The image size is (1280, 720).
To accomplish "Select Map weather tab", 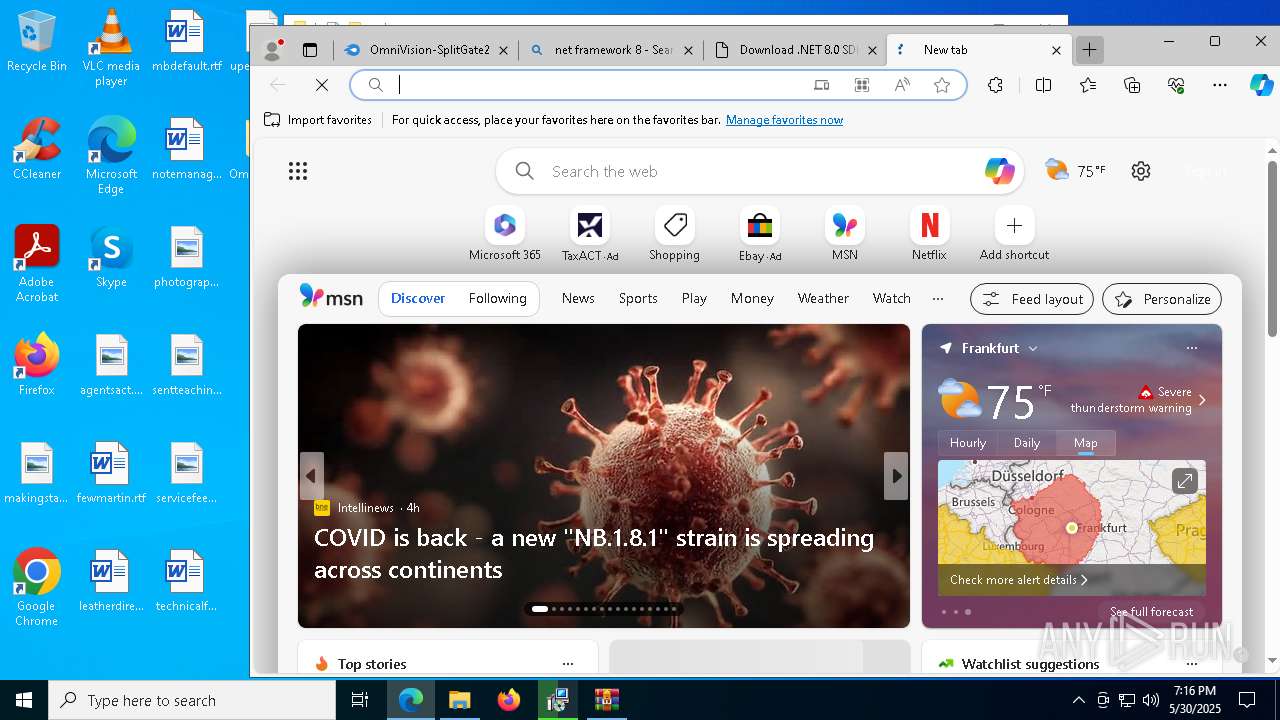I will pos(1085,443).
